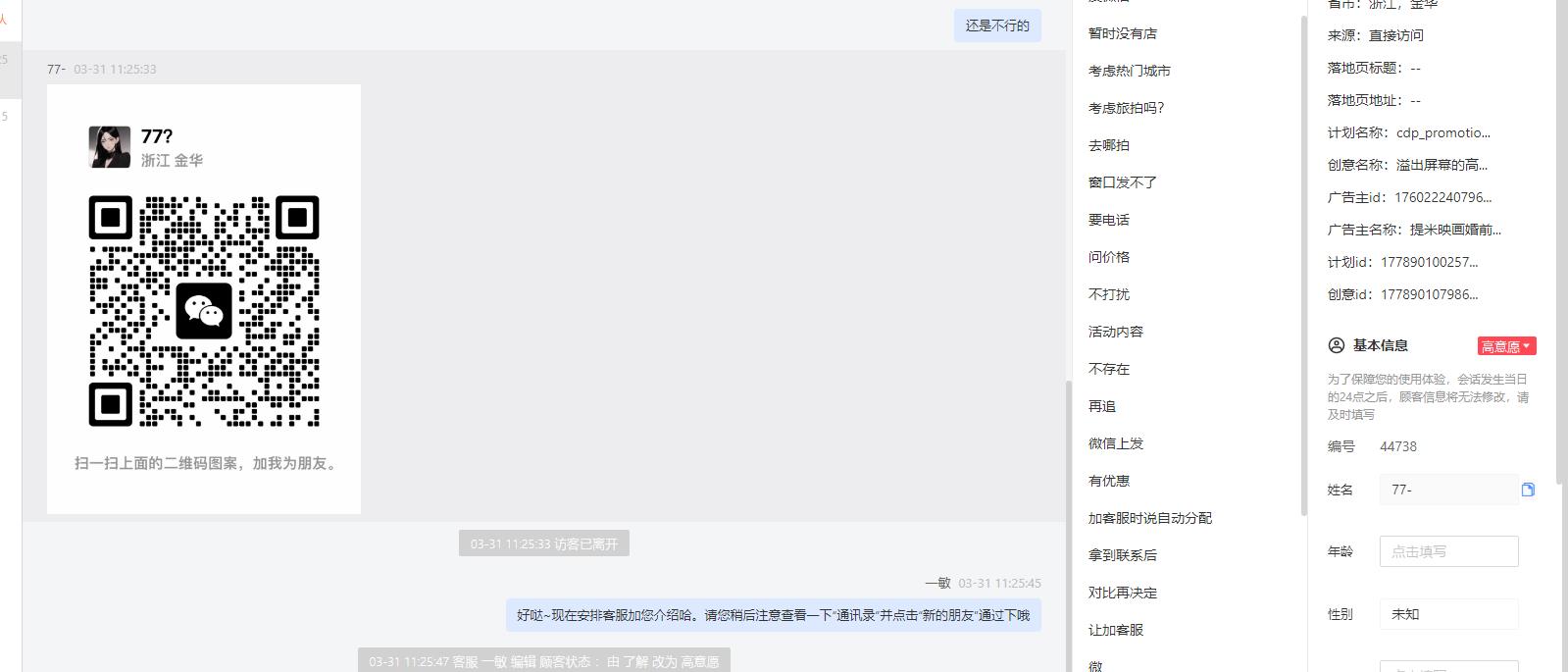This screenshot has width=1568, height=672.
Task: Click the 计划id 177890100257... value
Action: 1430,262
